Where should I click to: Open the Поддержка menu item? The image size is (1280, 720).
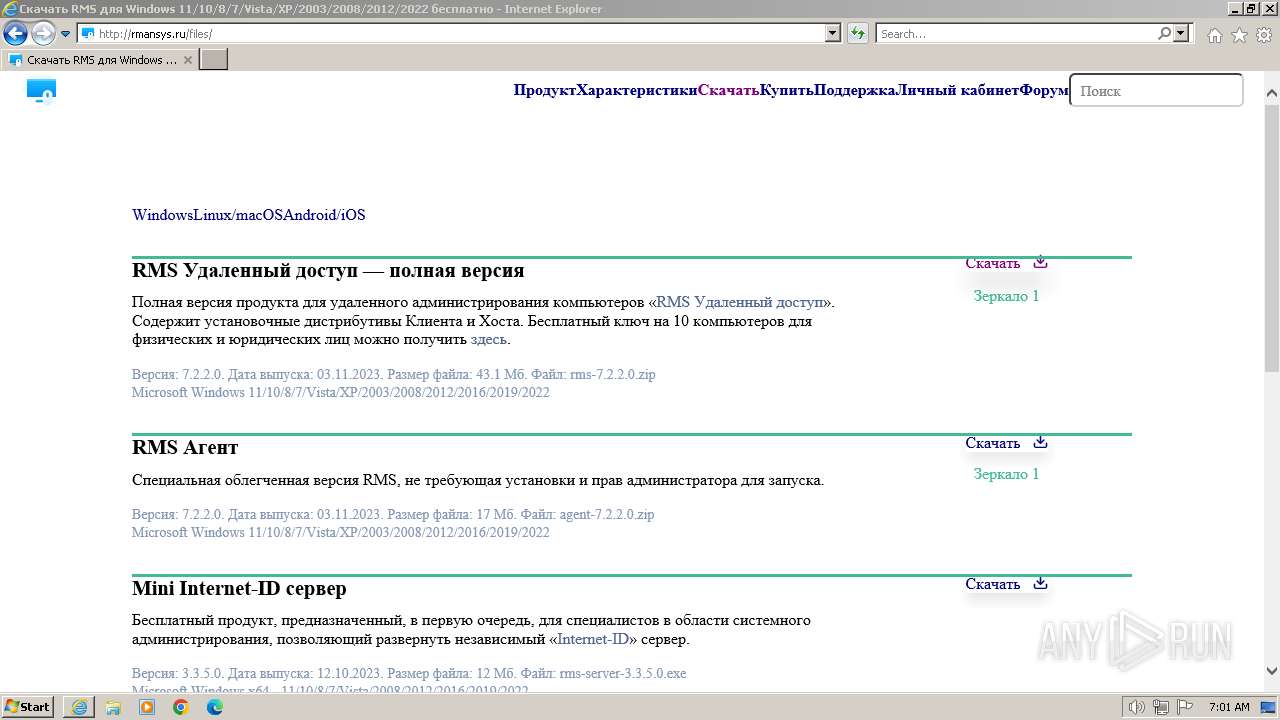[855, 90]
